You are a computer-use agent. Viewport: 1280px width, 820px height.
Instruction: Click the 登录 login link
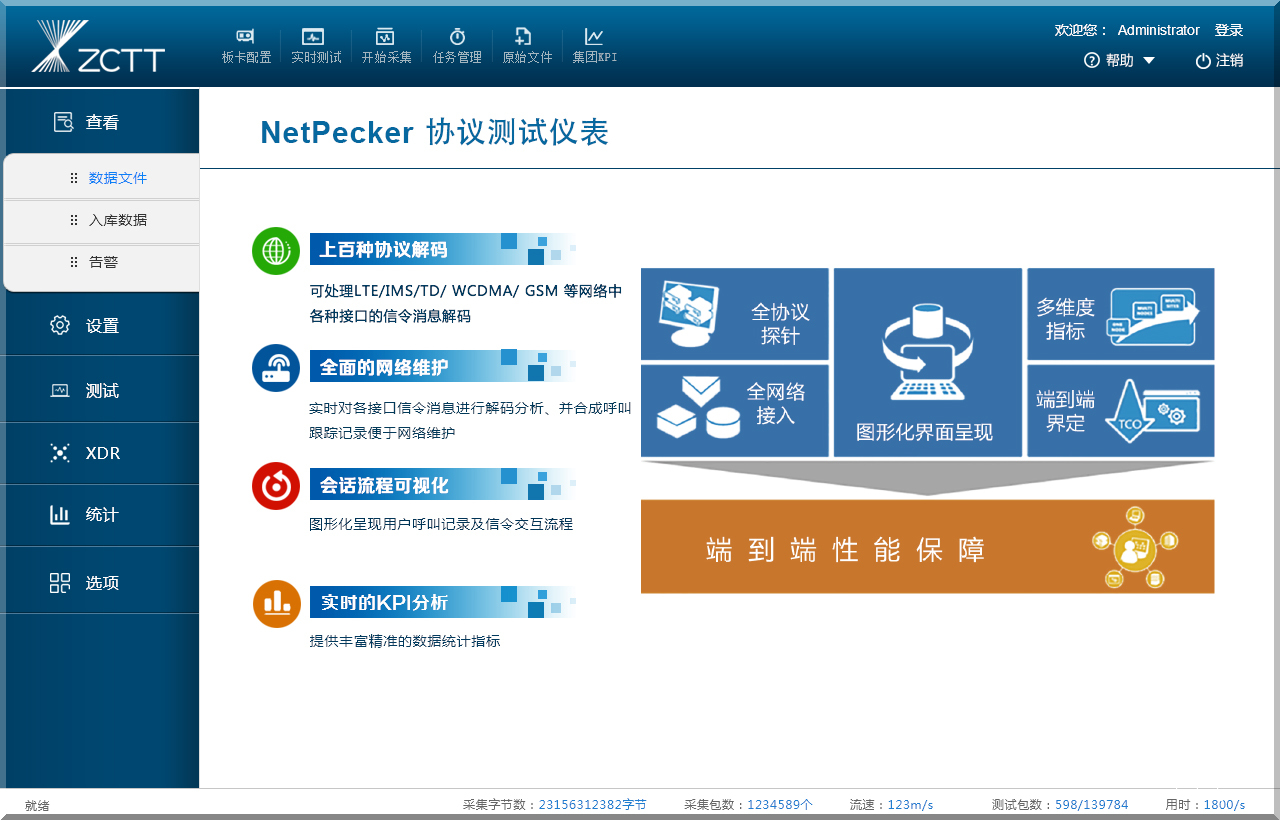pyautogui.click(x=1228, y=30)
